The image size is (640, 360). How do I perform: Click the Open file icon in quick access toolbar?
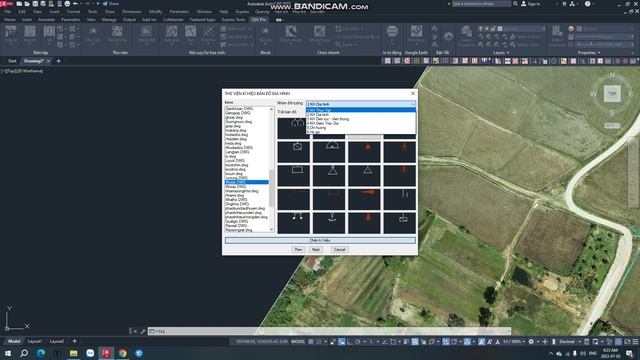click(x=27, y=4)
